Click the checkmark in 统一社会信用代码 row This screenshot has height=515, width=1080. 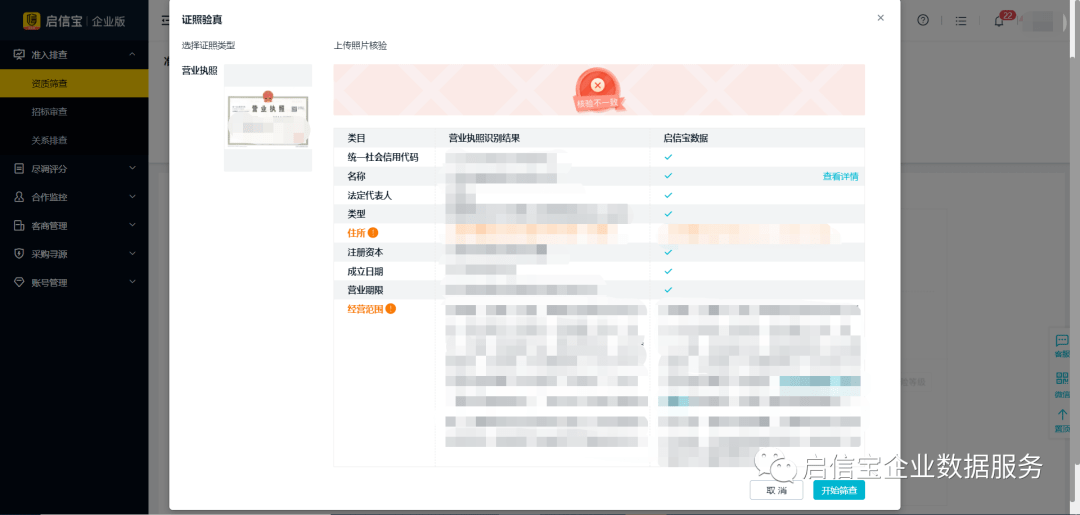coord(668,157)
